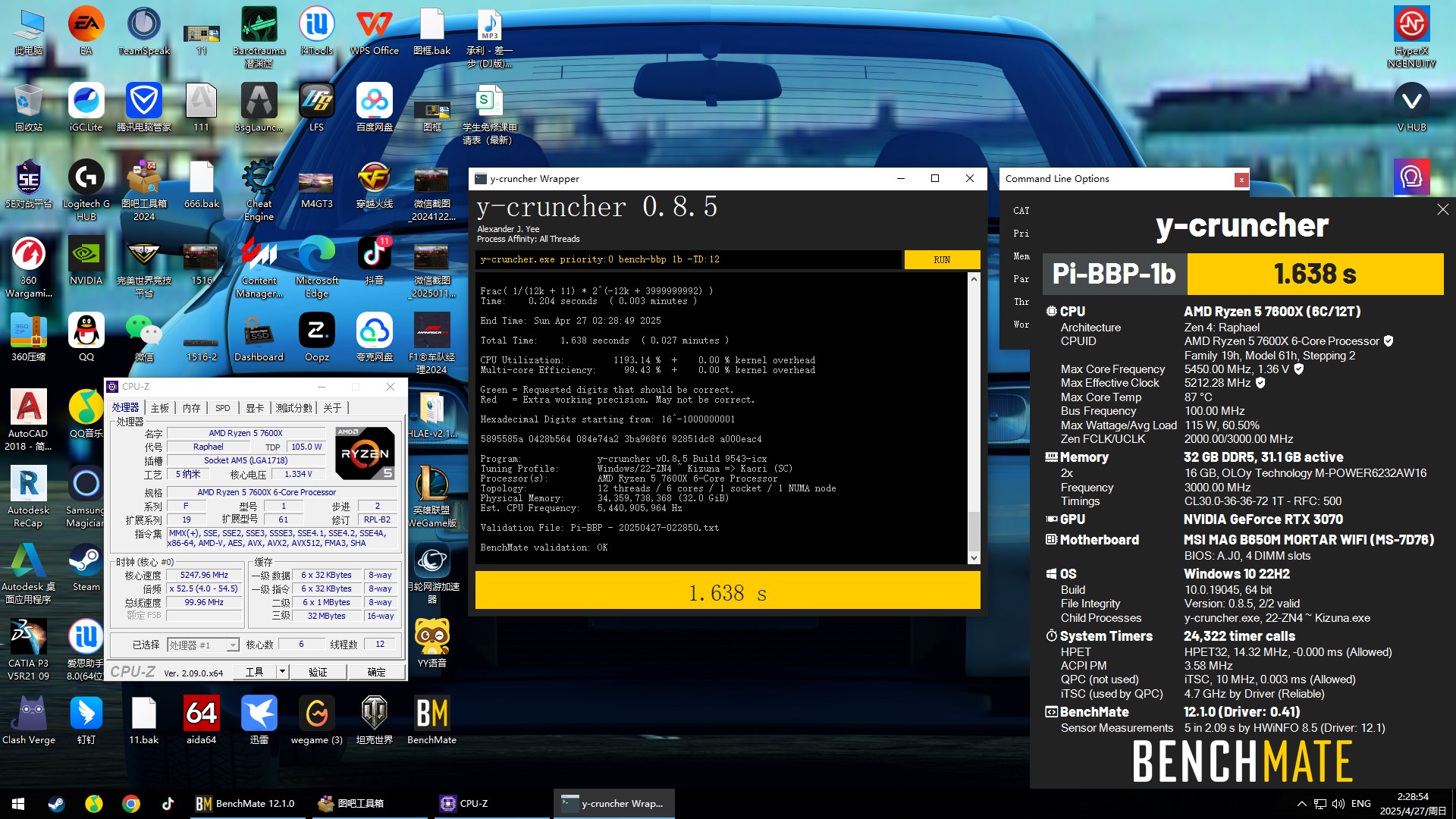The image size is (1456, 819).
Task: Open the TikTok icon in the taskbar
Action: pyautogui.click(x=168, y=804)
